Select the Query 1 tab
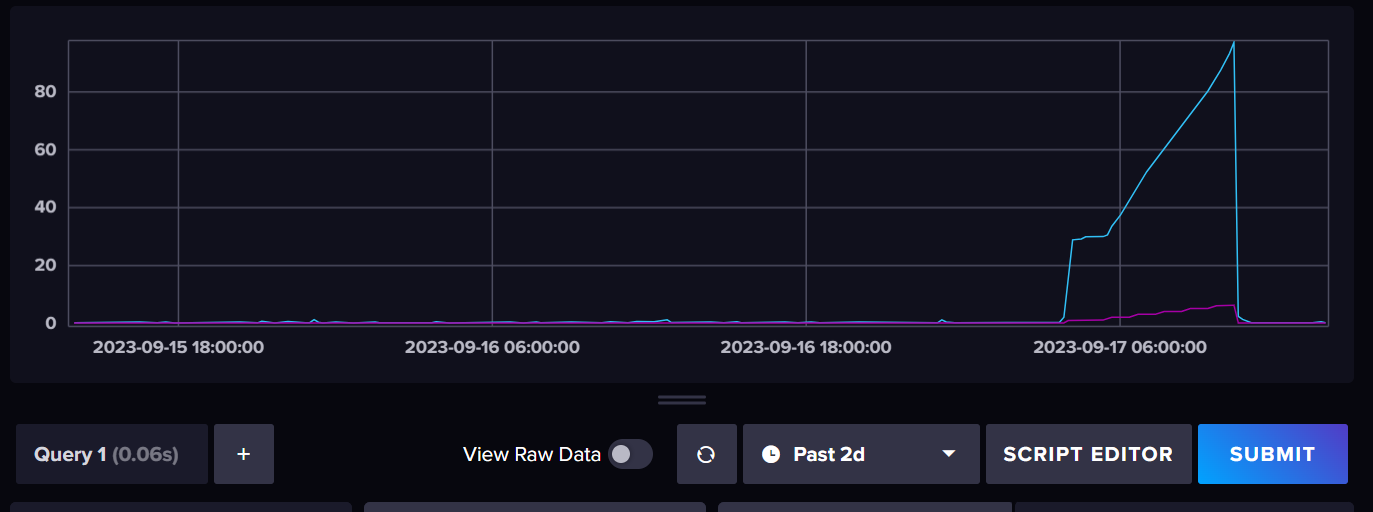 112,454
